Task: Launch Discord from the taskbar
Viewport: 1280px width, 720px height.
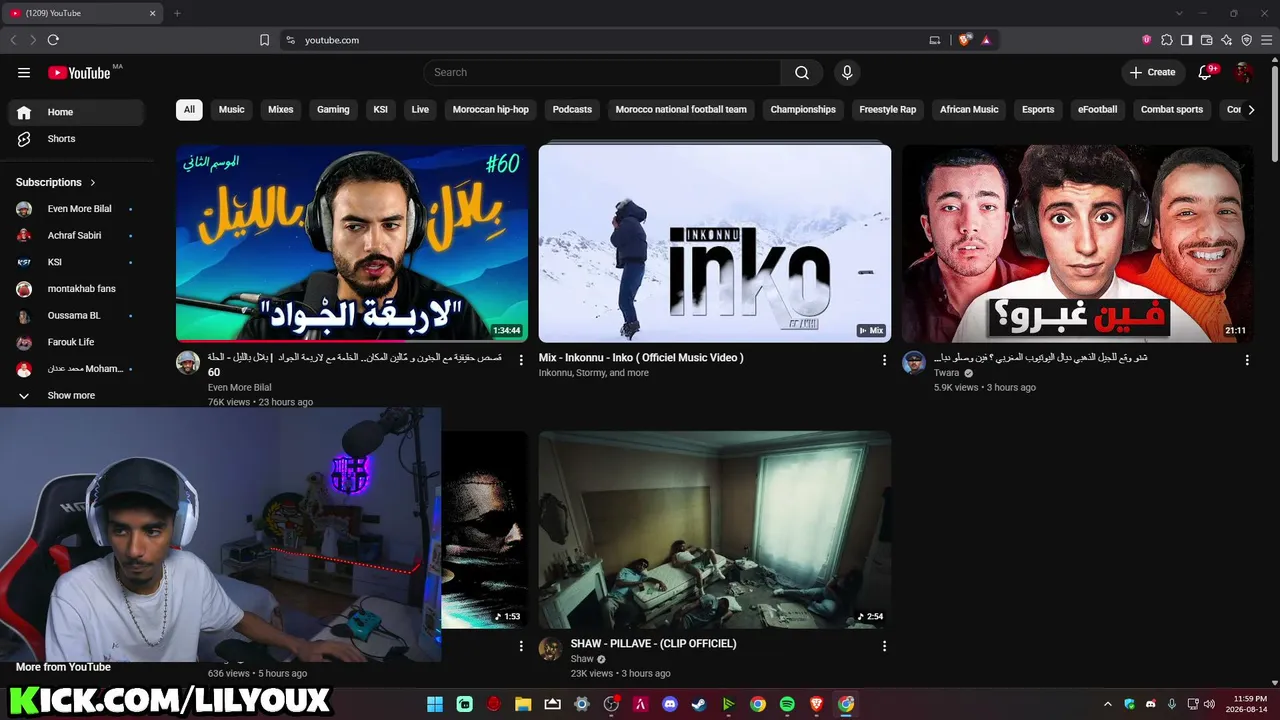Action: (x=670, y=704)
